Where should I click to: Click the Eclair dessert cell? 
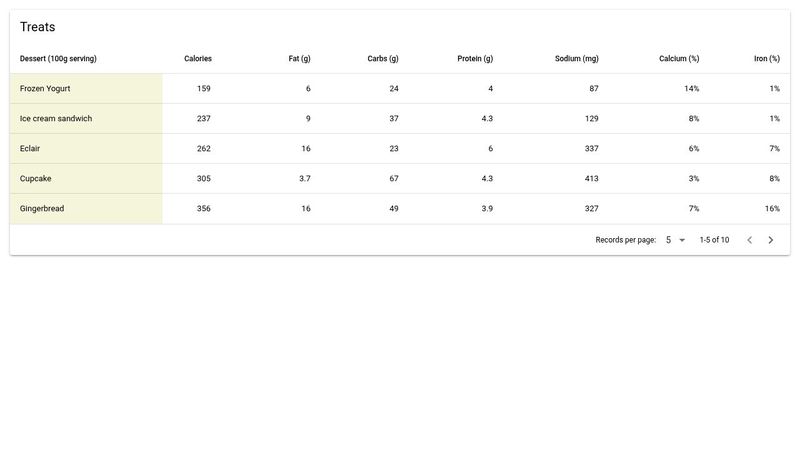tap(30, 149)
